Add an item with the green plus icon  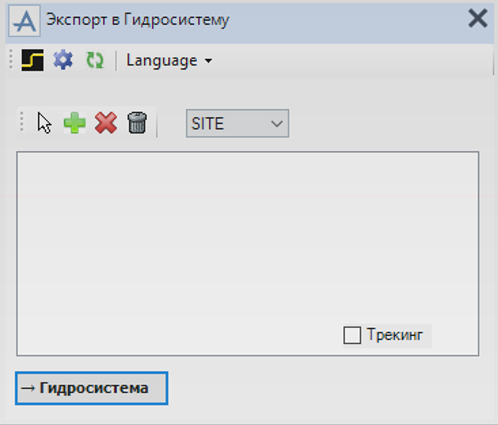(x=75, y=123)
